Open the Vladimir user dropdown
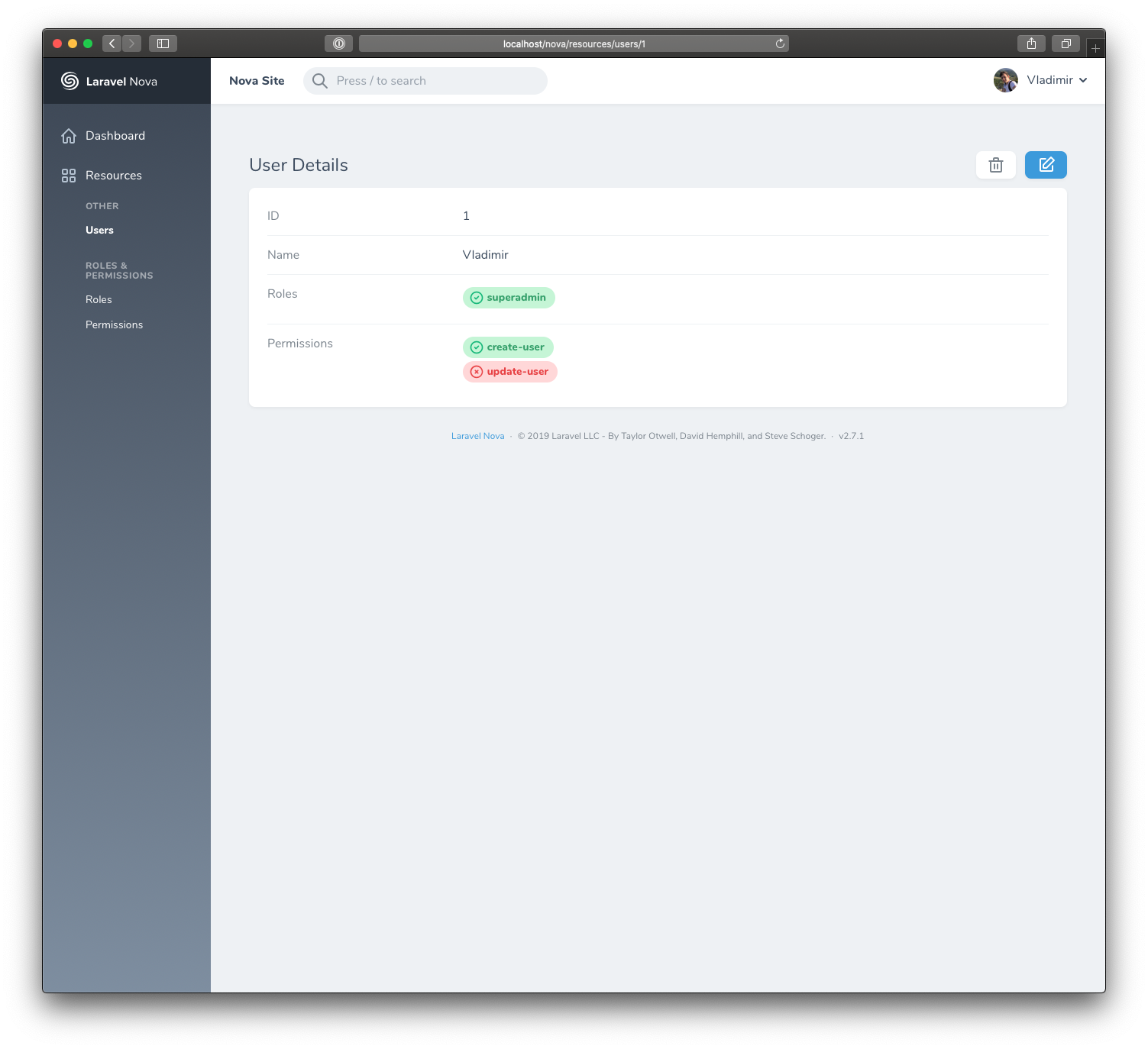1148x1049 pixels. pyautogui.click(x=1057, y=80)
